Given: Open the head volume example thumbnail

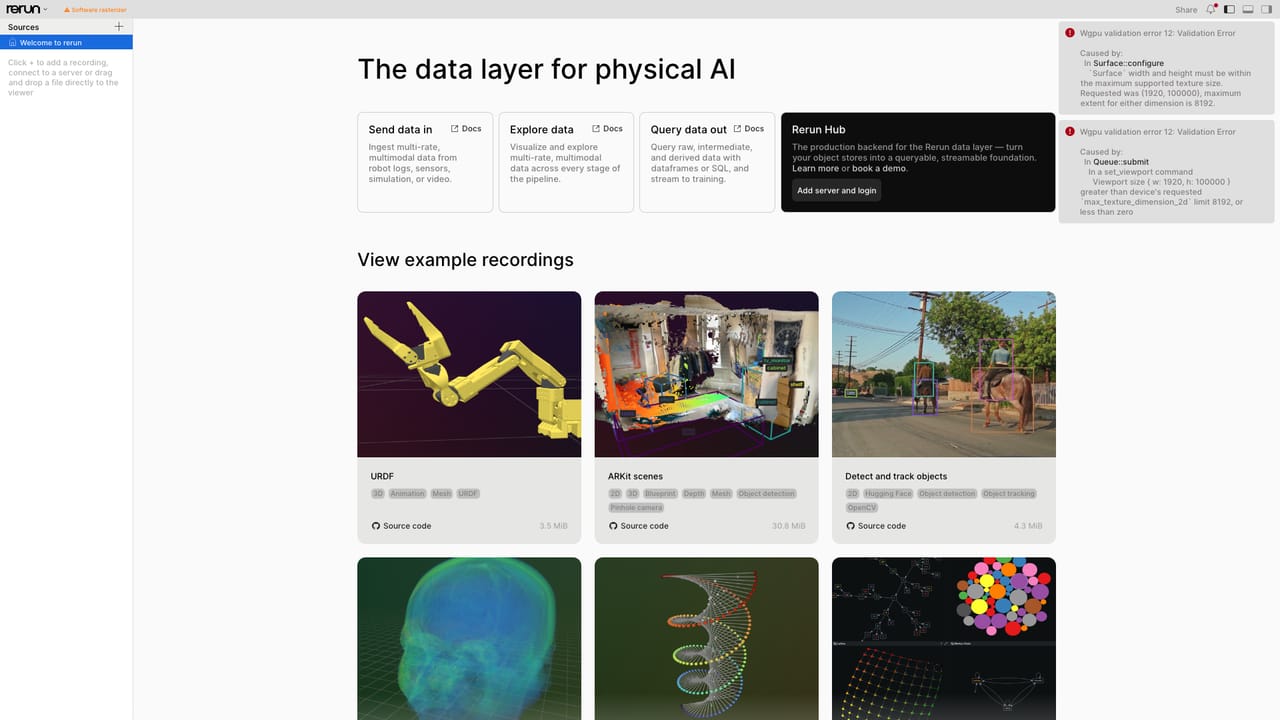Looking at the screenshot, I should click(x=469, y=638).
